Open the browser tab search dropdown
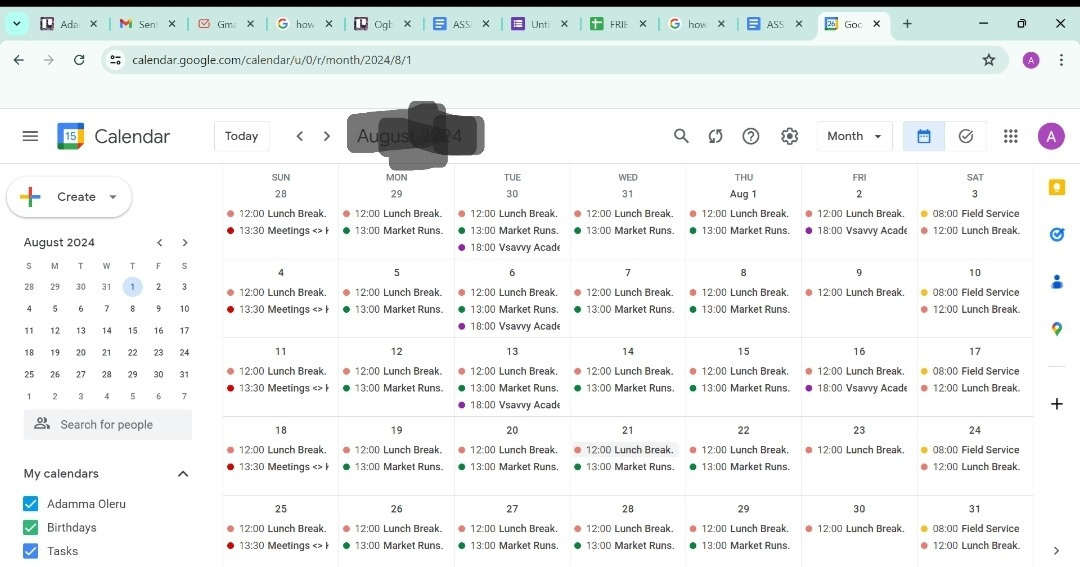Screen dimensions: 1080x567 click(x=17, y=23)
